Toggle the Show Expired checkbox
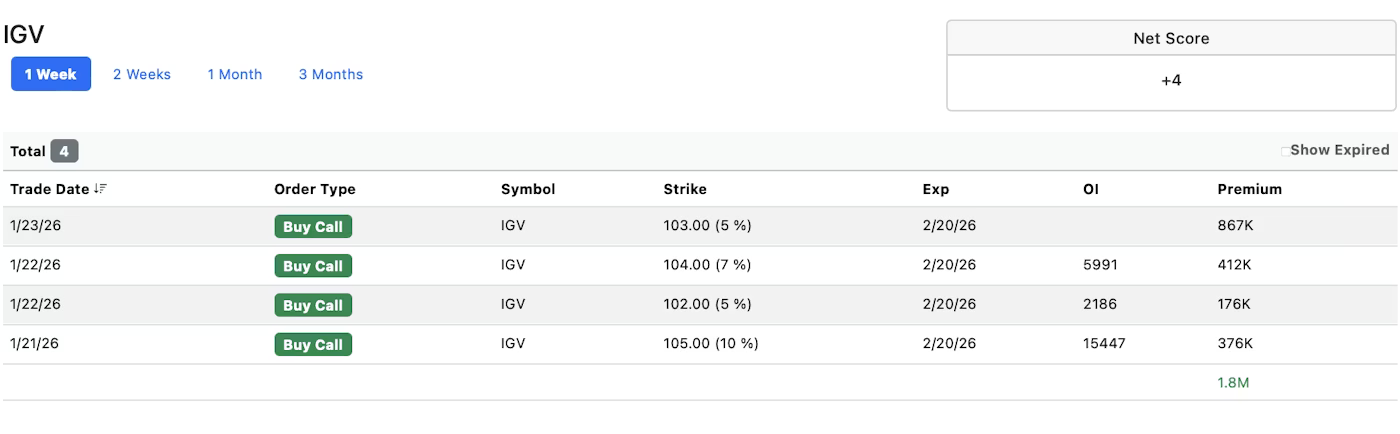1400x434 pixels. click(1286, 151)
